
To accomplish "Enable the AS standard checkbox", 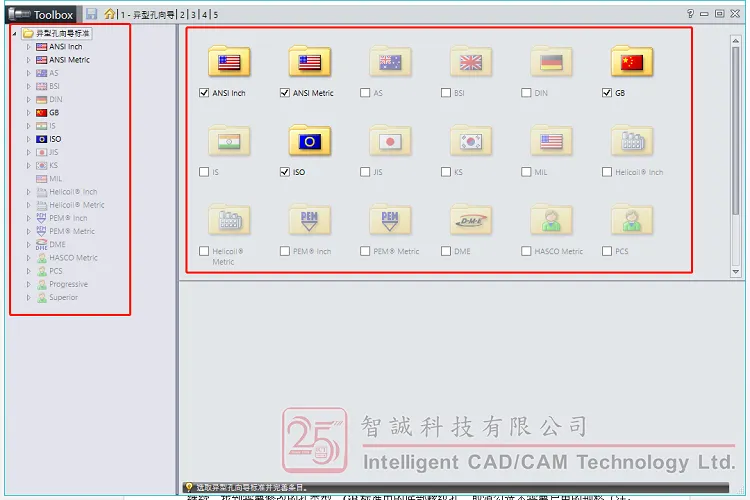I will (365, 93).
